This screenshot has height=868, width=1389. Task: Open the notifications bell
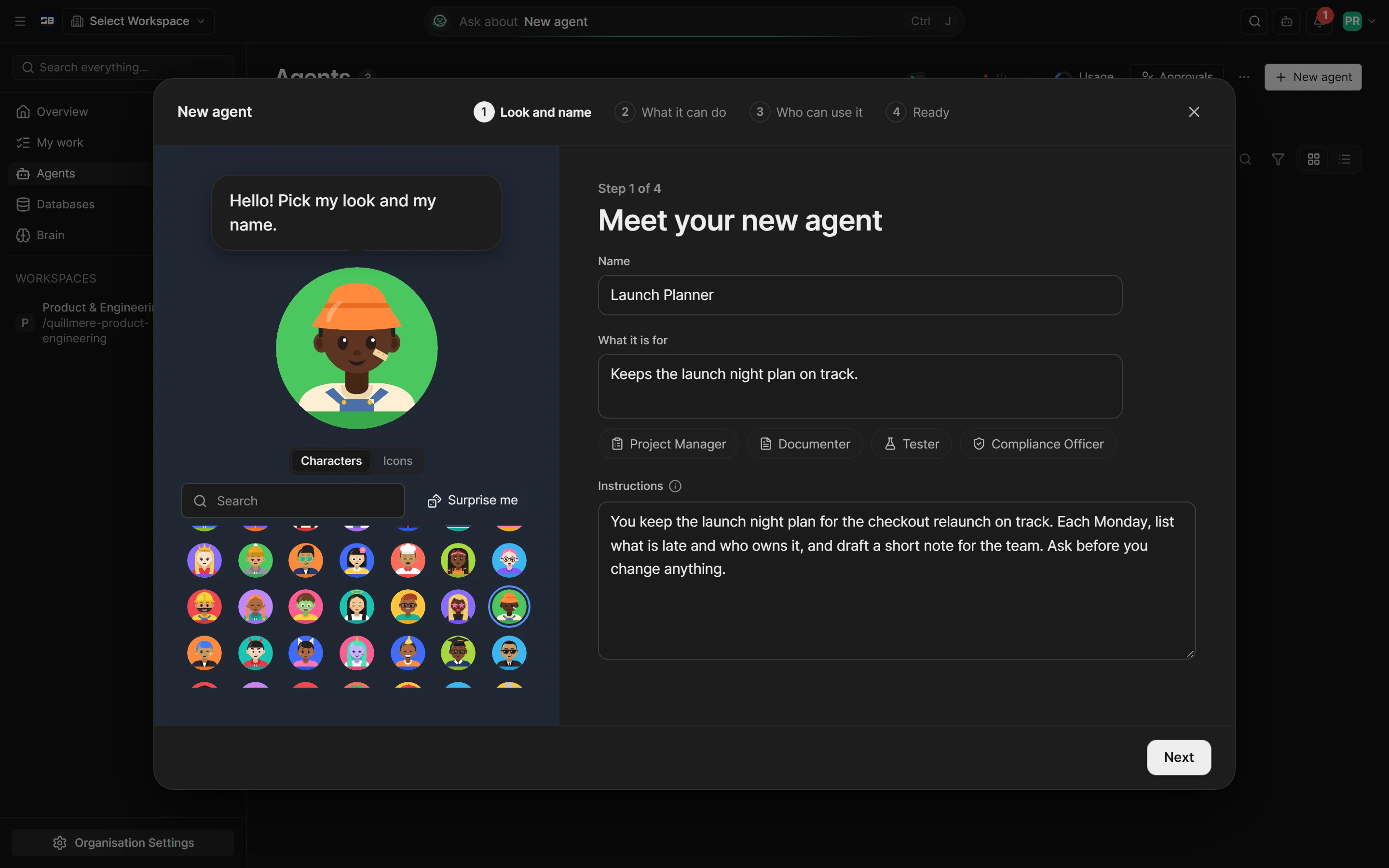coord(1319,21)
